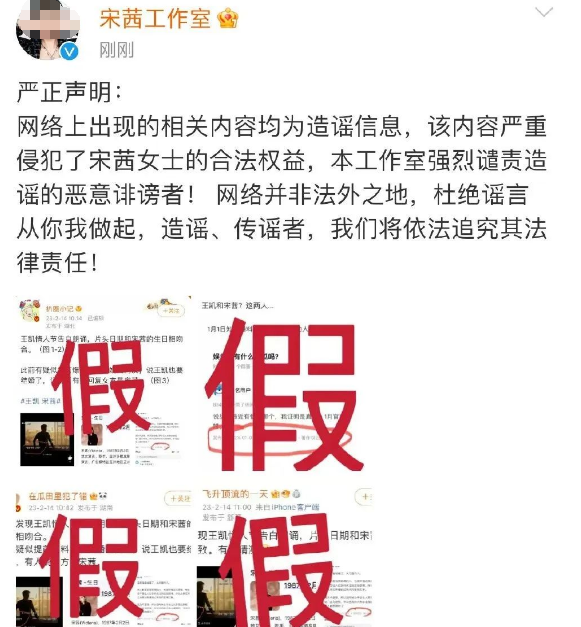Viewport: 581px width, 627px height.
Task: Click the cartoon avatar in first attached screenshot
Action: pyautogui.click(x=30, y=311)
